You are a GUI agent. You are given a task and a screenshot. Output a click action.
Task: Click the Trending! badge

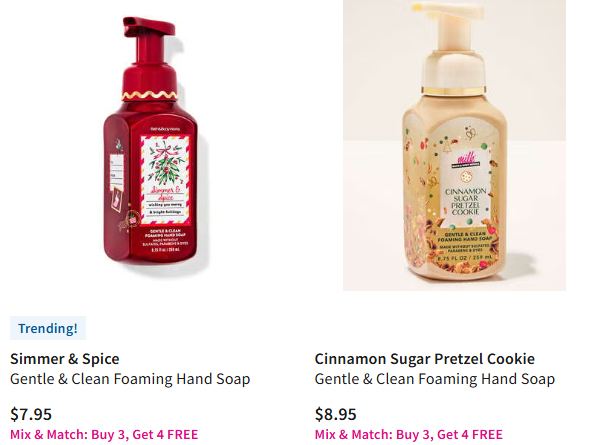[x=48, y=328]
